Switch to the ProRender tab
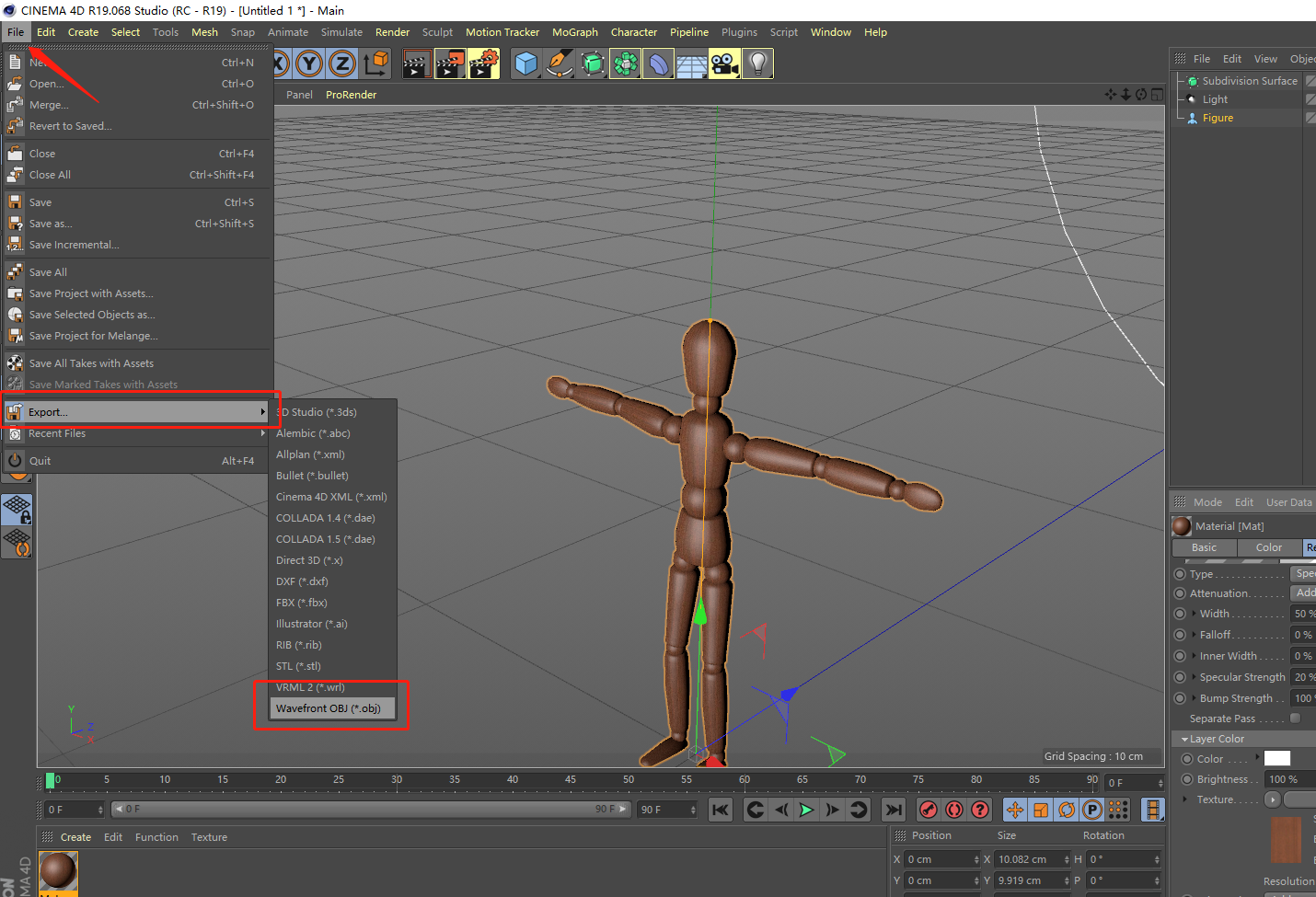This screenshot has height=897, width=1316. (x=351, y=94)
